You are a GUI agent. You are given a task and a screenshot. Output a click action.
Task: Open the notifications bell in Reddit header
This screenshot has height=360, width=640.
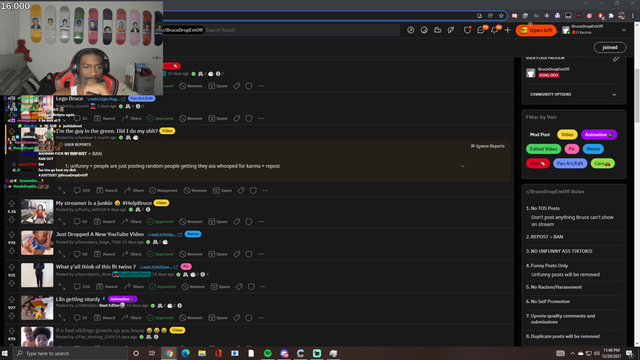point(494,30)
